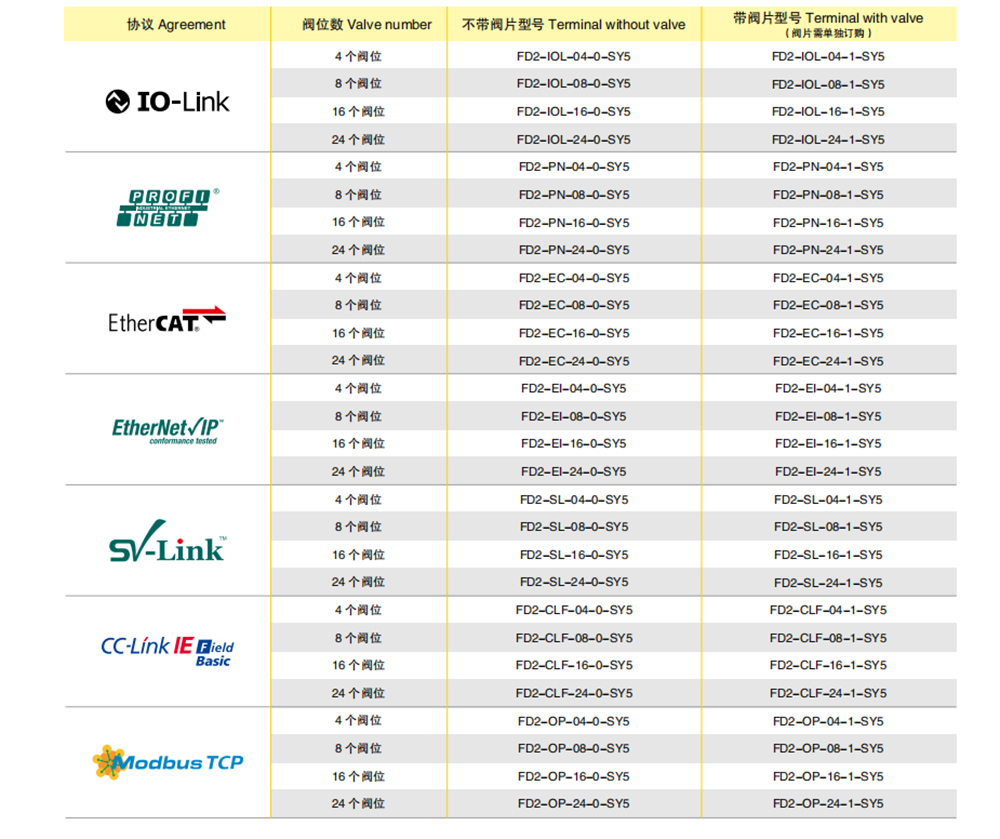
Task: Select cell FD2-EI-24-1-SY5
Action: [828, 472]
